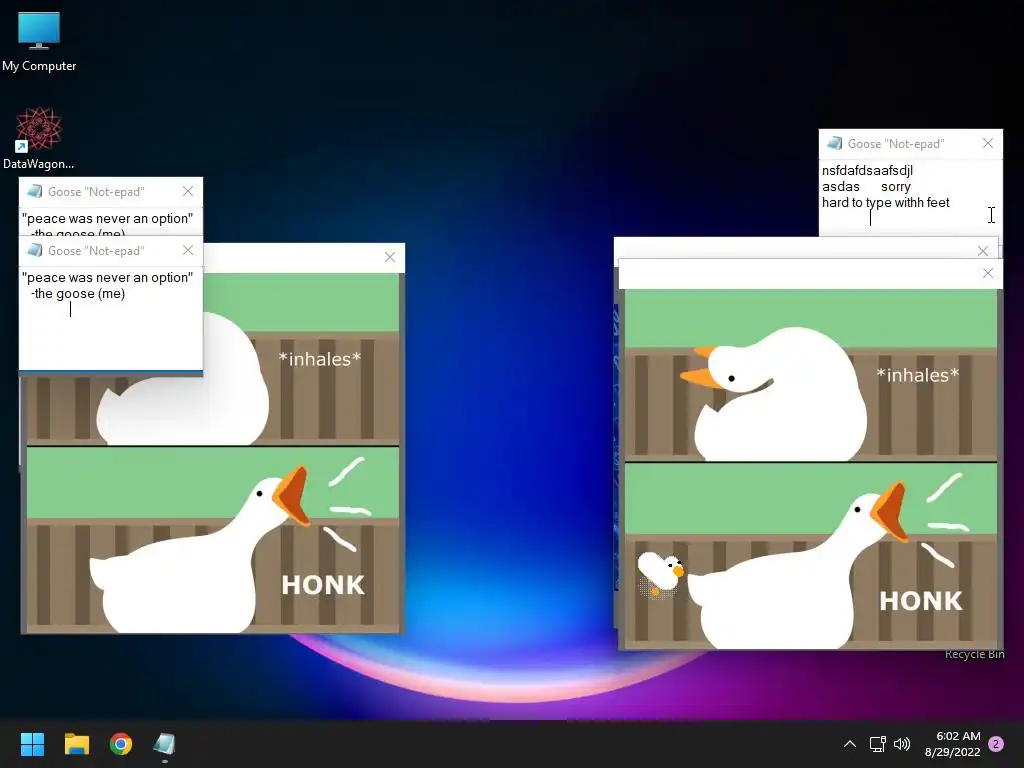Image resolution: width=1024 pixels, height=768 pixels.
Task: Click the 'hard to type withh feet' line
Action: pos(886,202)
